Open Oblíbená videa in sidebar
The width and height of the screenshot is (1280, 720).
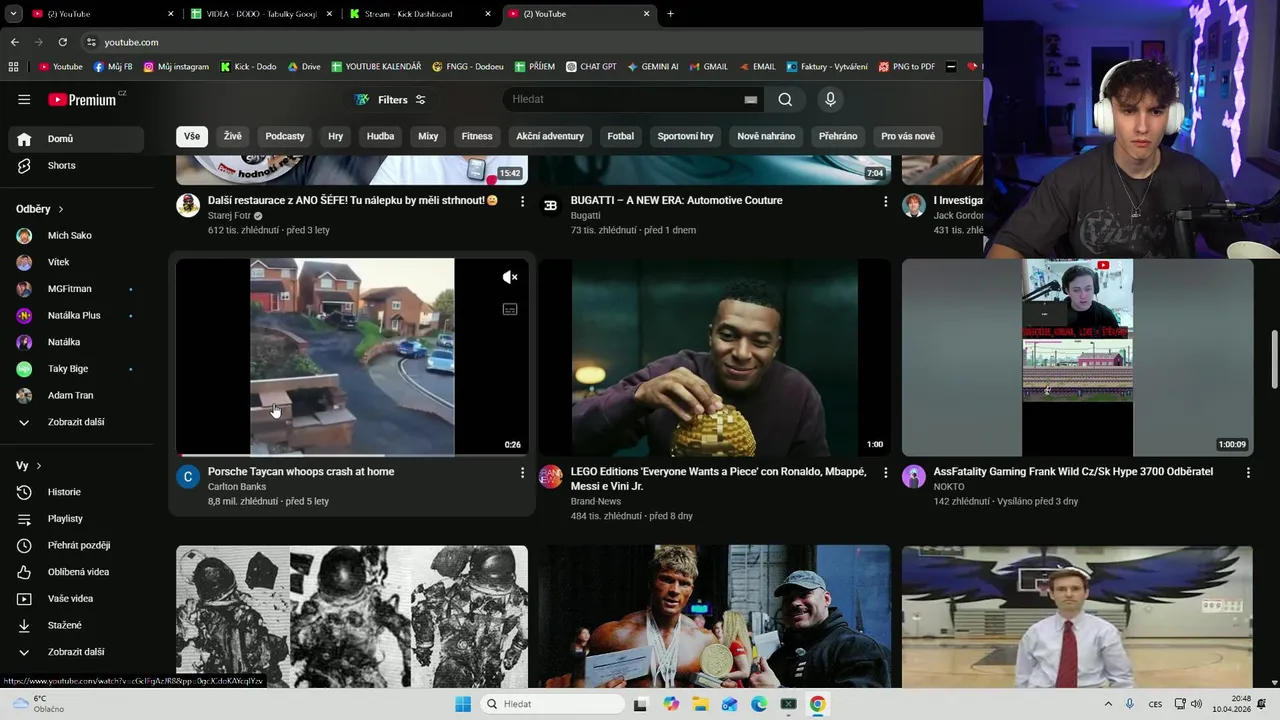pyautogui.click(x=76, y=572)
